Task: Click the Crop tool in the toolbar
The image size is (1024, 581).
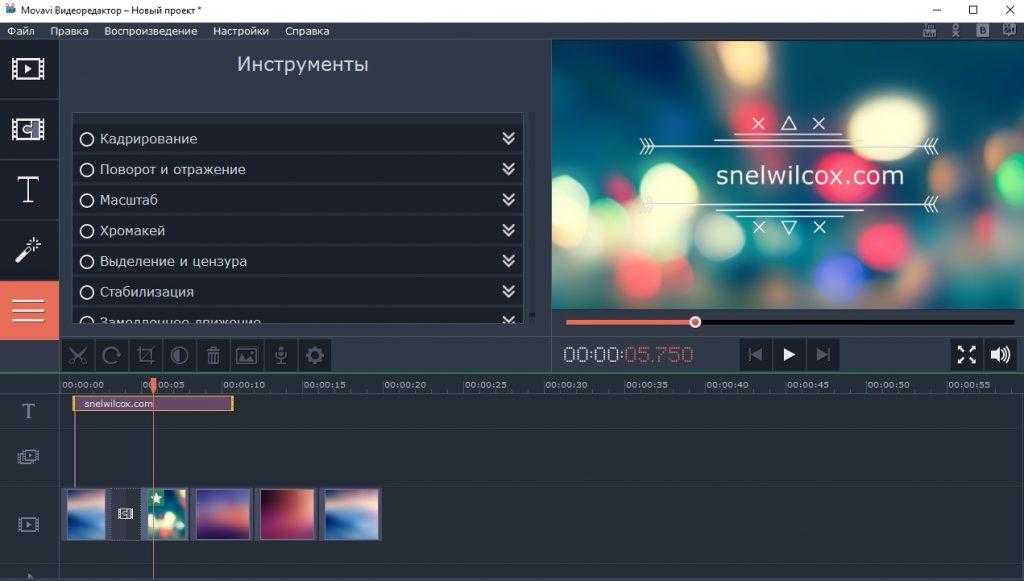Action: [x=146, y=356]
